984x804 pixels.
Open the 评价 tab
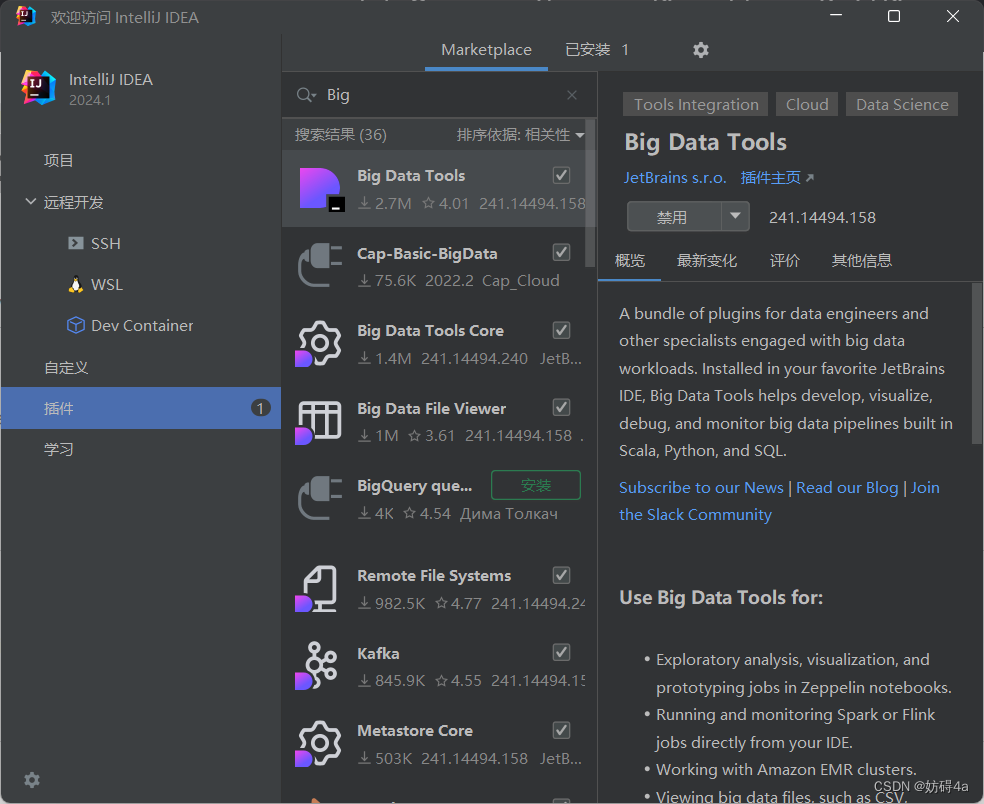point(784,260)
